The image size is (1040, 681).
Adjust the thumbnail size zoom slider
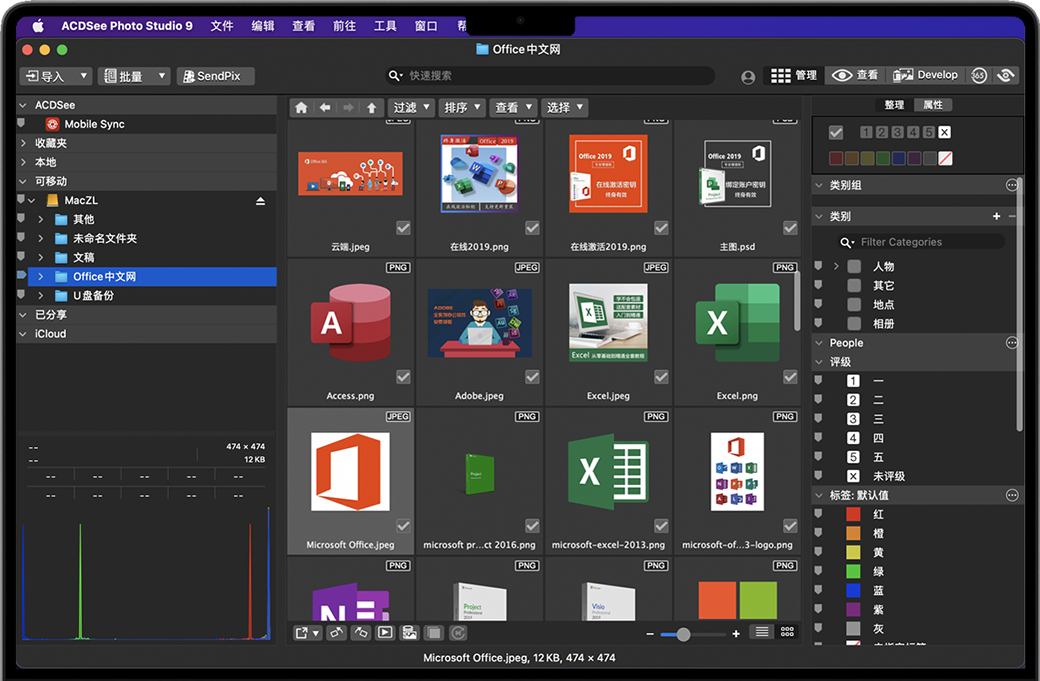tap(683, 634)
